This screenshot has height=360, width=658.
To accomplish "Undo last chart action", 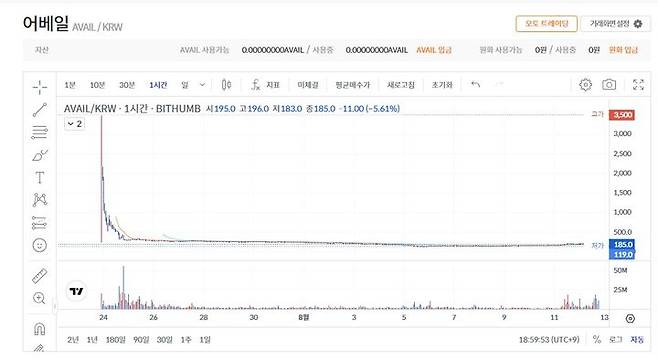I will (x=475, y=84).
